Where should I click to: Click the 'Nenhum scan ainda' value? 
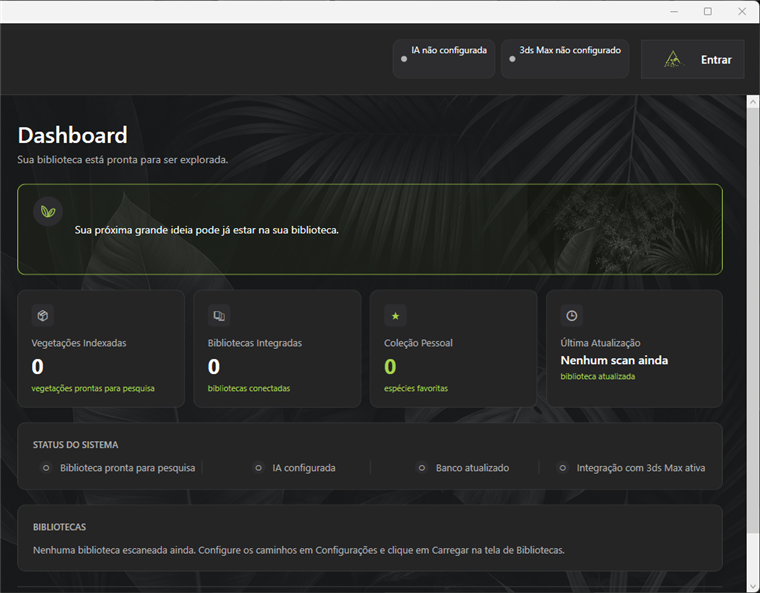click(614, 360)
